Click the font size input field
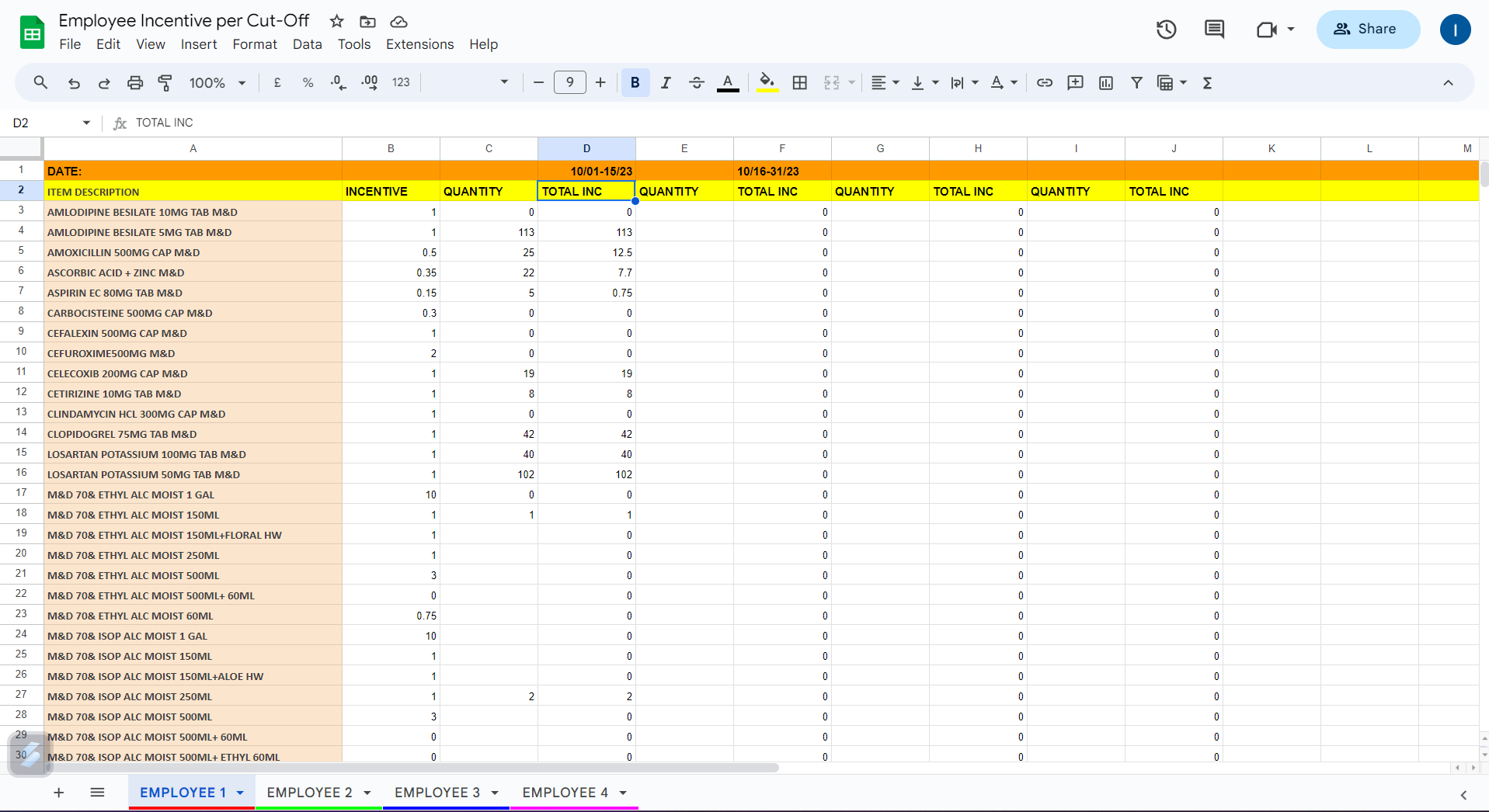Image resolution: width=1489 pixels, height=812 pixels. click(570, 82)
